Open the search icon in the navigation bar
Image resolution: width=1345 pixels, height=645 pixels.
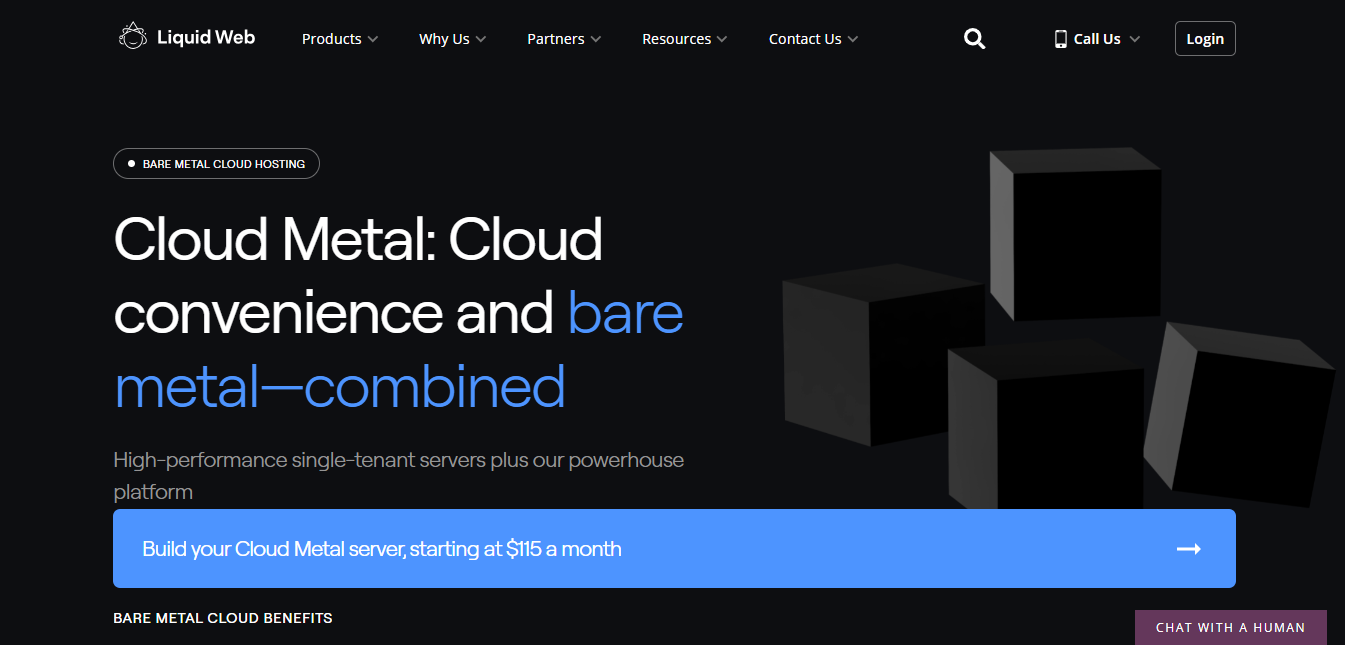[974, 38]
